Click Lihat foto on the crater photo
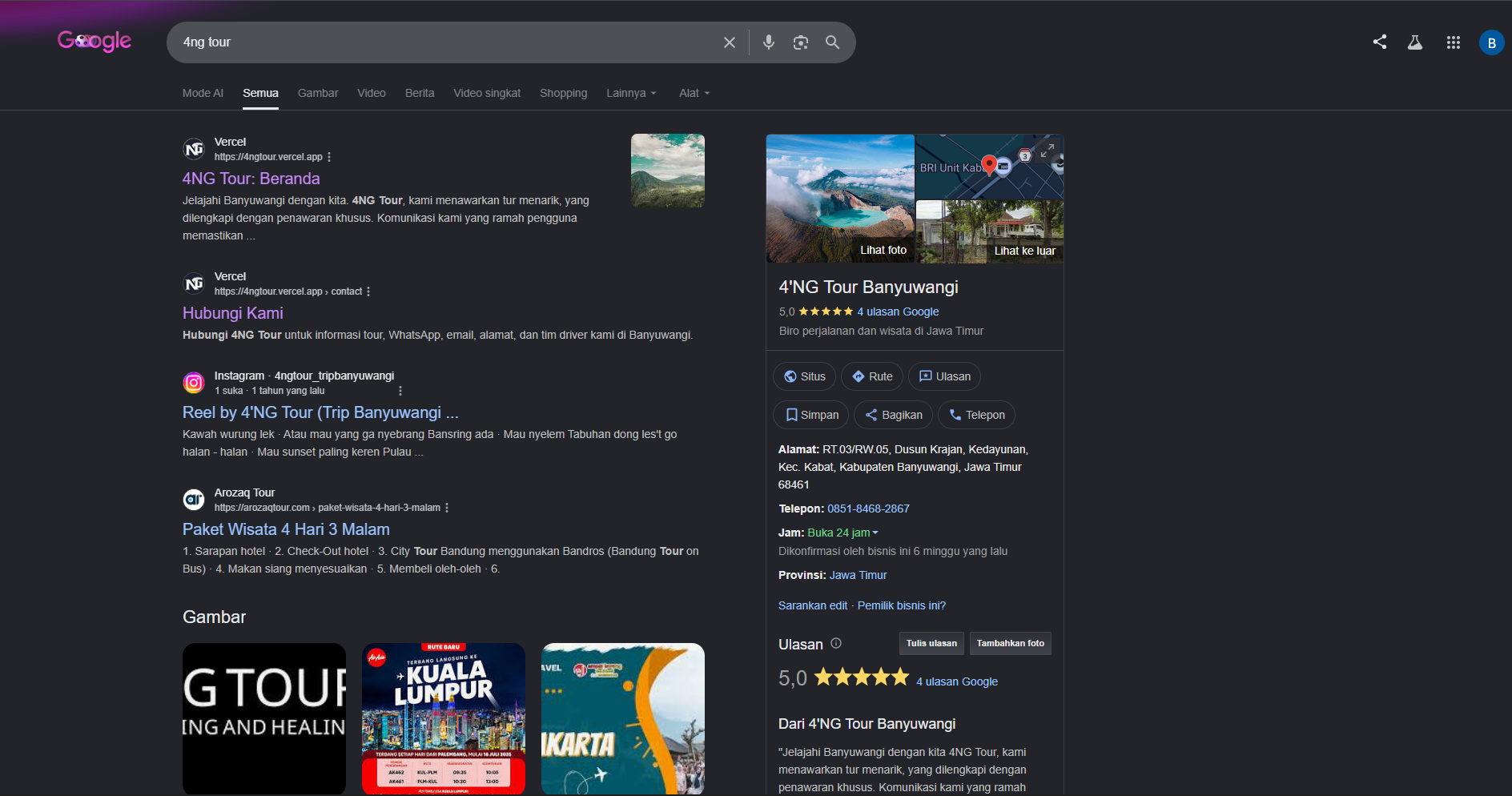Viewport: 1512px width, 796px height. pos(840,199)
